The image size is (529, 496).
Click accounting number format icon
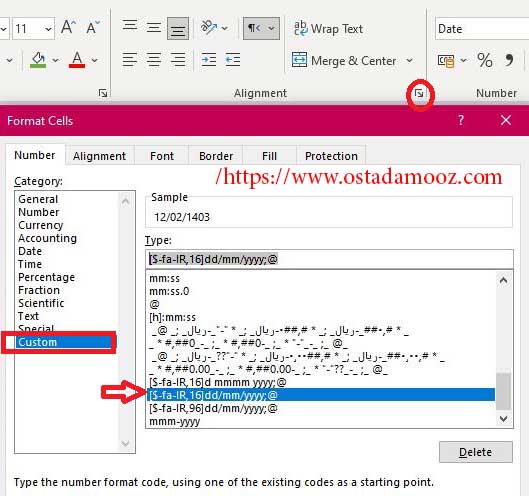446,61
